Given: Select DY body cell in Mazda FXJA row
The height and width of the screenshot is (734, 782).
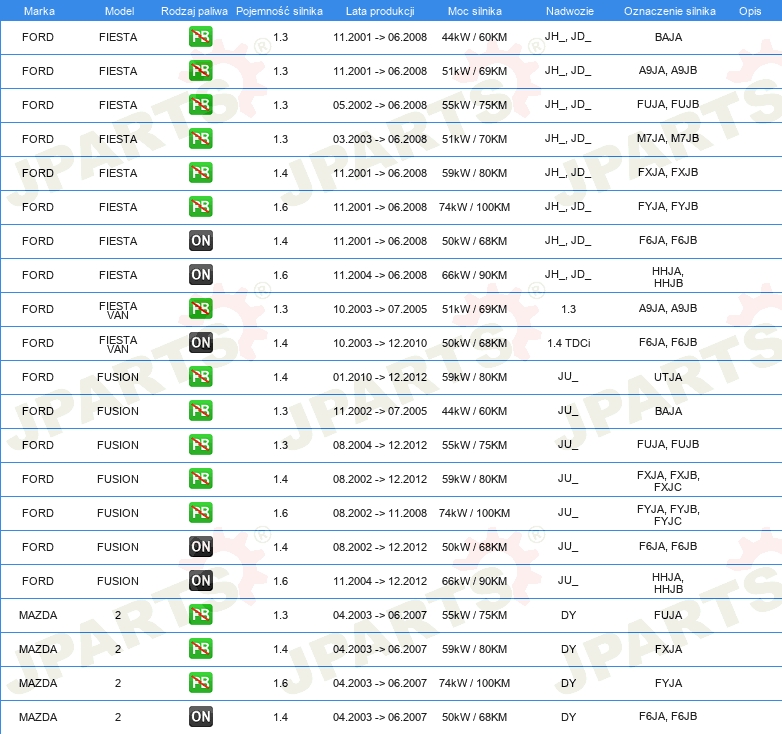Looking at the screenshot, I should 569,649.
